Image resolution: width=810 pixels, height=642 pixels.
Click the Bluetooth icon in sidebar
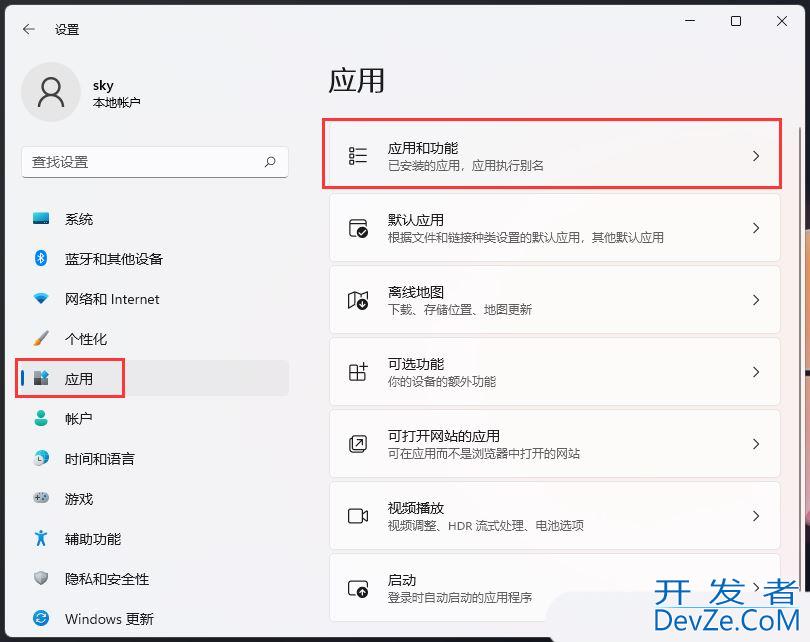41,258
